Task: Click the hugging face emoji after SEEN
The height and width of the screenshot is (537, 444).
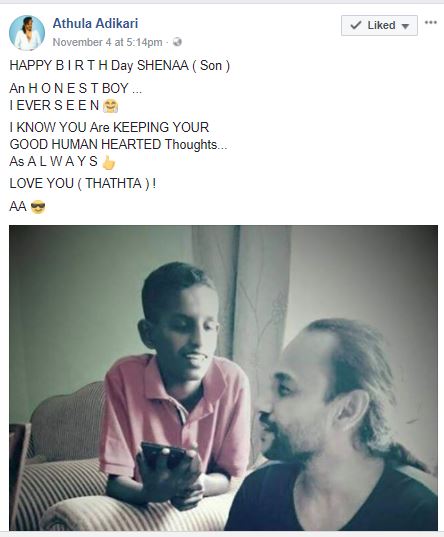Action: 110,105
